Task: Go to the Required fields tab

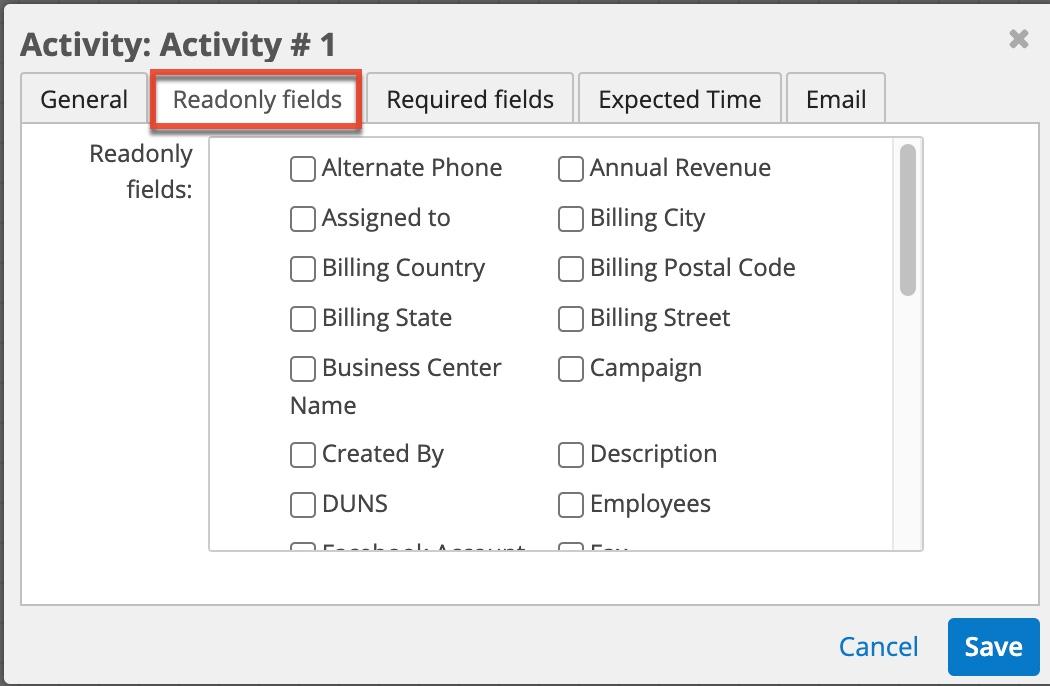Action: coord(470,100)
